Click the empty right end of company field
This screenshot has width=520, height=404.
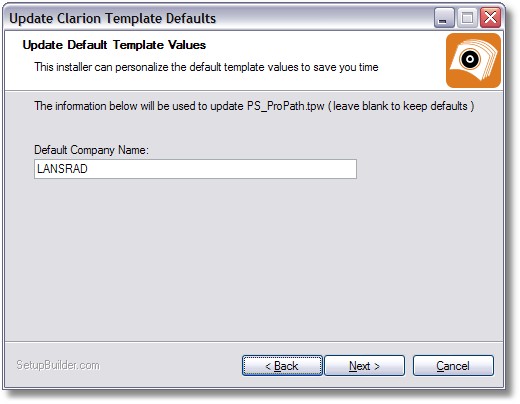coord(300,169)
